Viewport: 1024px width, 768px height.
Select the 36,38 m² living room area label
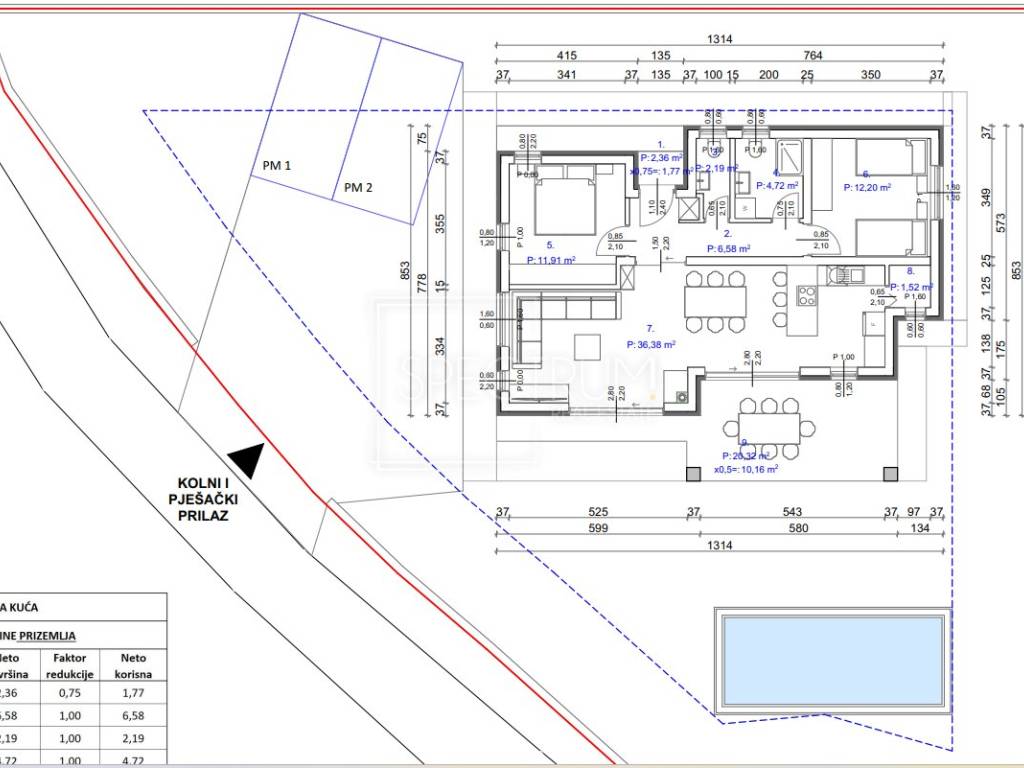[649, 343]
